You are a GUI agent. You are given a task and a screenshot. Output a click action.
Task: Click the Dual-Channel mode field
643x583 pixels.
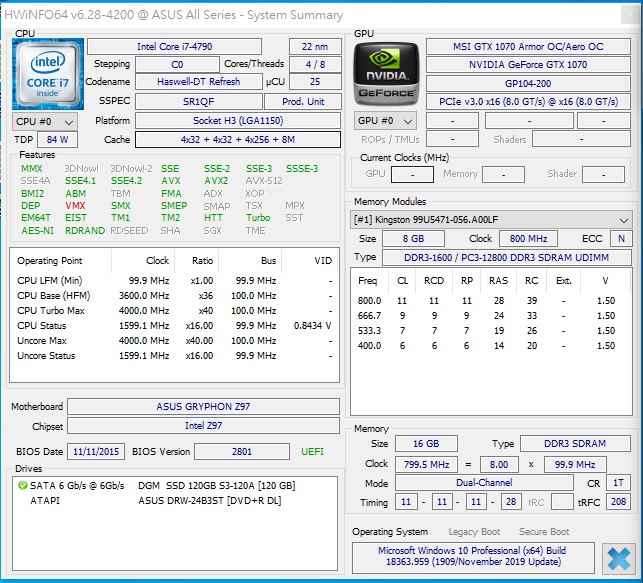coord(484,483)
